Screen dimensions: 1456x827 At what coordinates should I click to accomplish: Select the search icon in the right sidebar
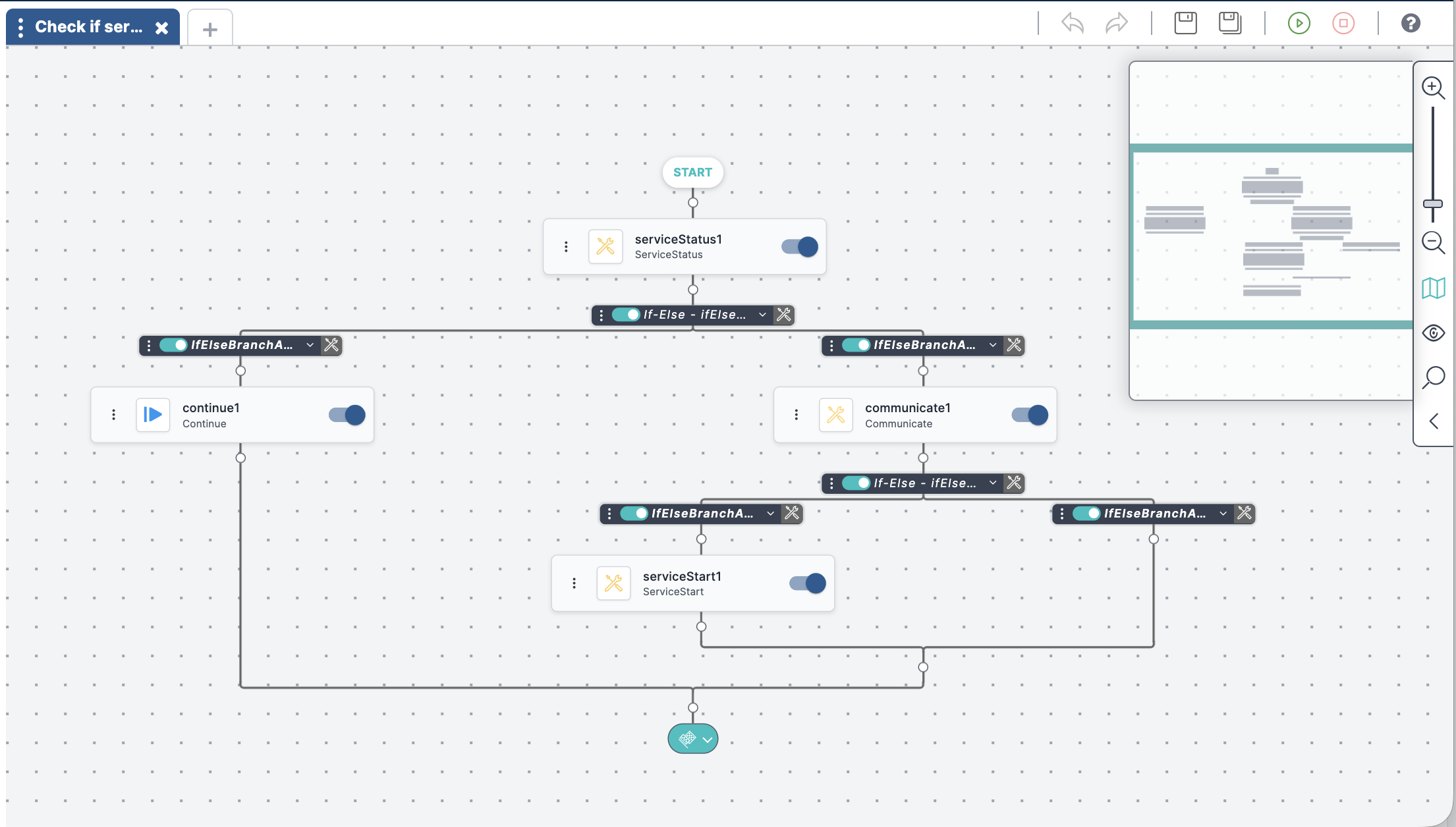click(1433, 377)
